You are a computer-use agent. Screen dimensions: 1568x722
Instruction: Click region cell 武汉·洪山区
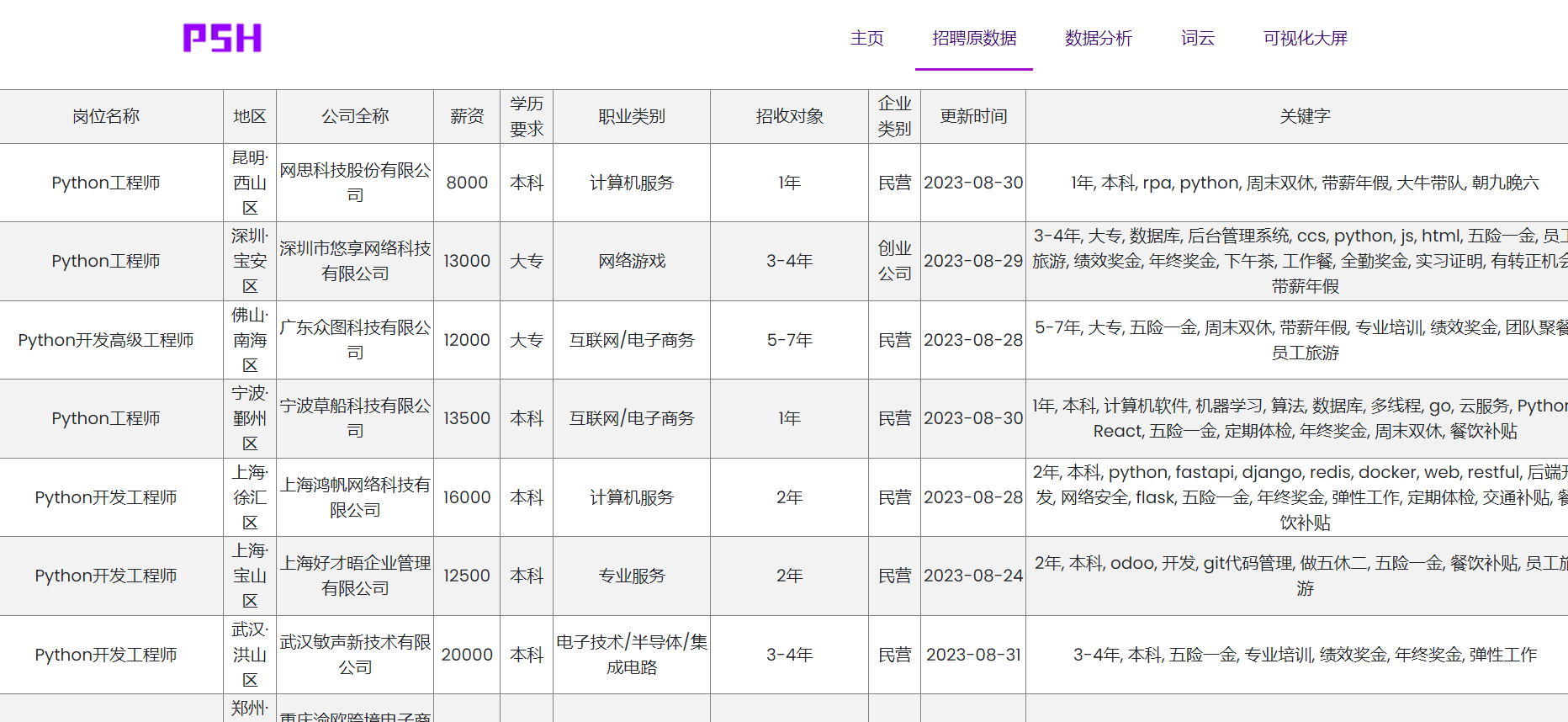click(x=250, y=655)
